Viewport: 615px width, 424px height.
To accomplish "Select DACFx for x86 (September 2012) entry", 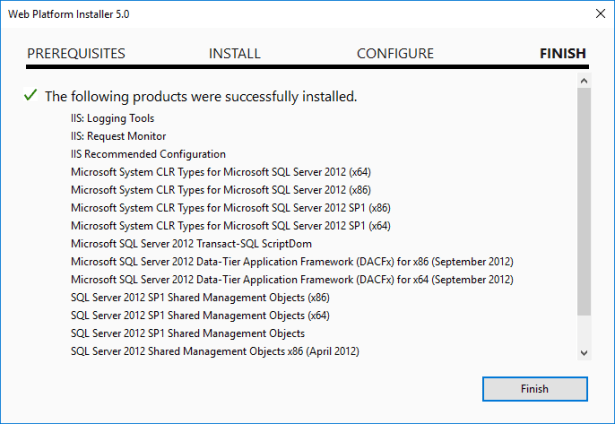I will tap(292, 262).
